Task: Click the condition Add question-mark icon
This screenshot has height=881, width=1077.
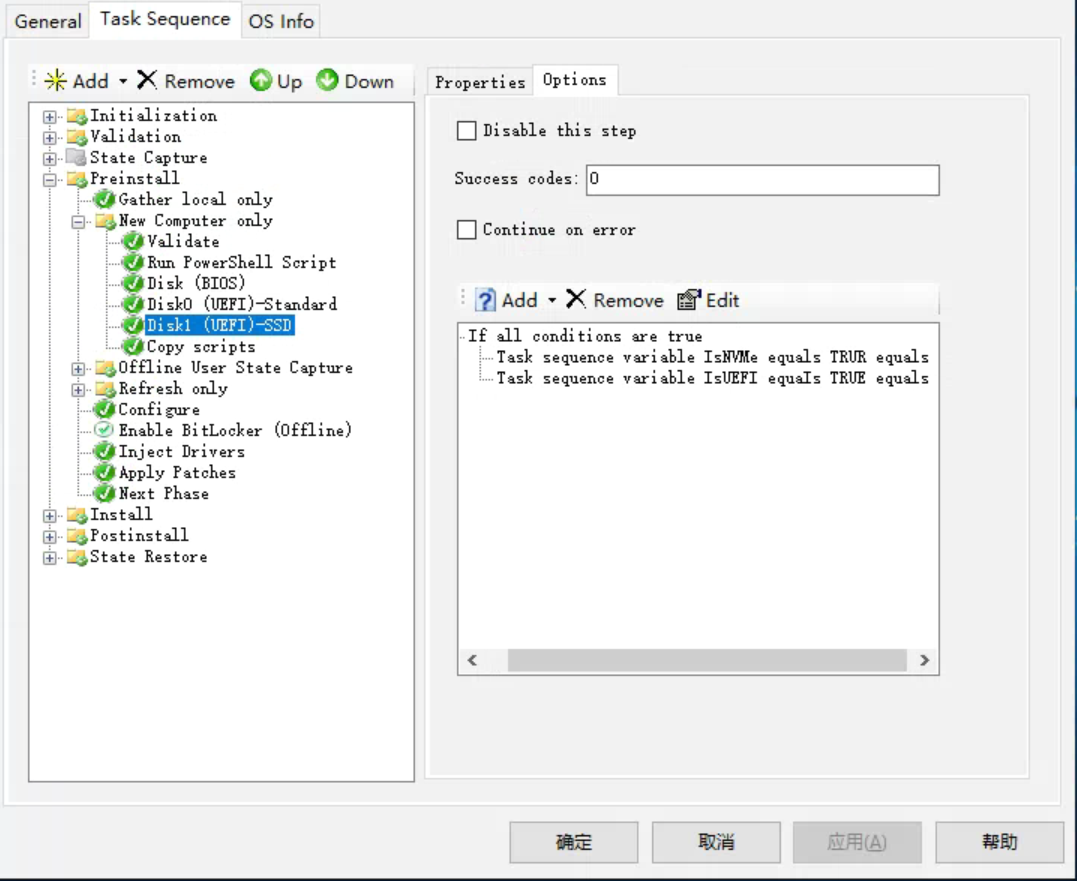Action: click(485, 300)
